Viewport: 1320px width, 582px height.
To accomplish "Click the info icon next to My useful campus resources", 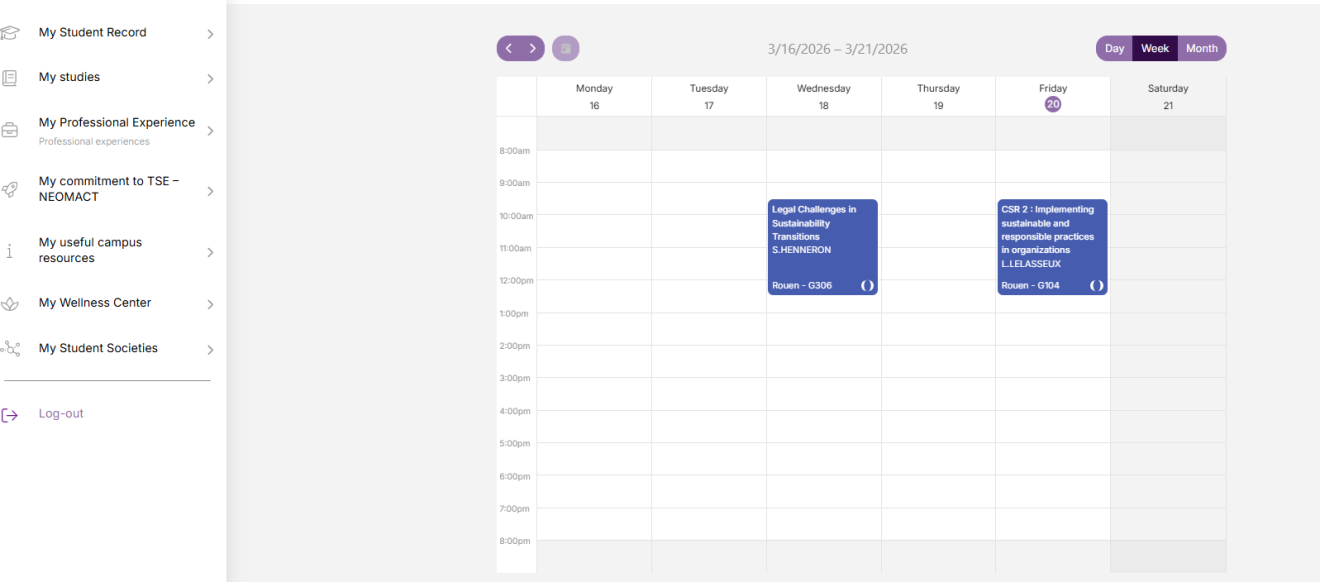I will 11,251.
